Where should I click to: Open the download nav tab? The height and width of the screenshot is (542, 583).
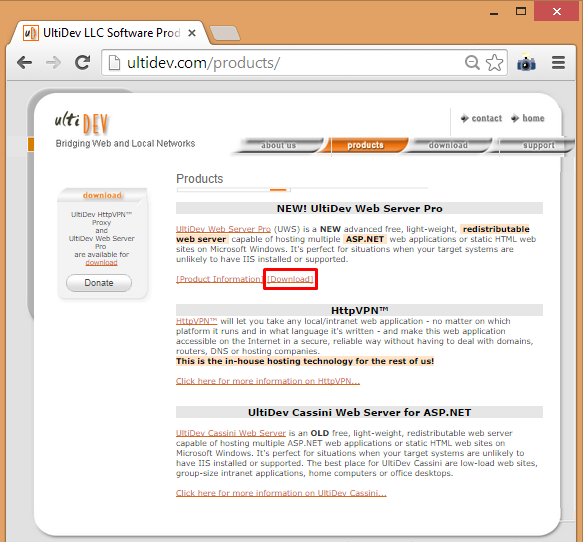(x=448, y=145)
